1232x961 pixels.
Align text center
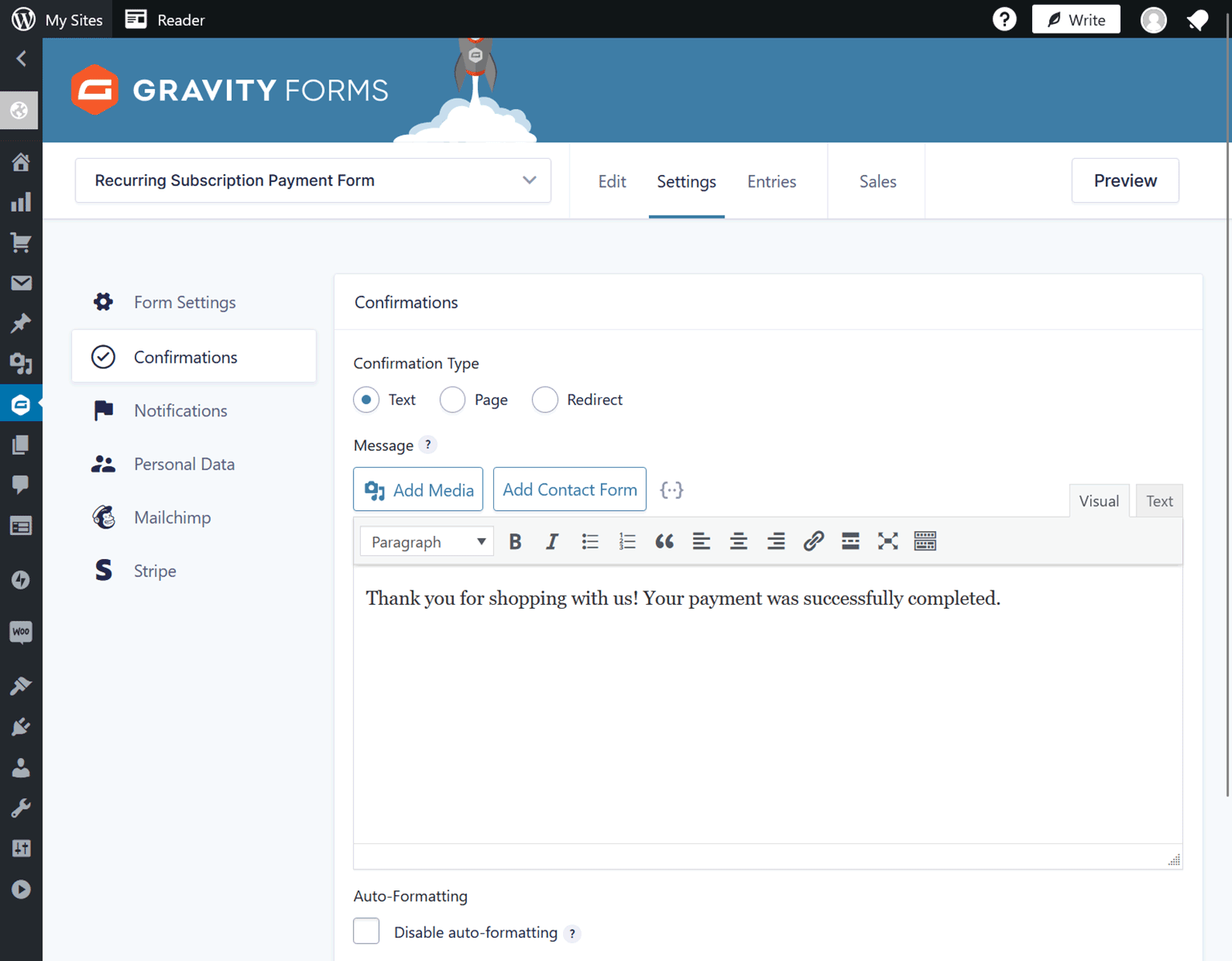click(x=739, y=541)
